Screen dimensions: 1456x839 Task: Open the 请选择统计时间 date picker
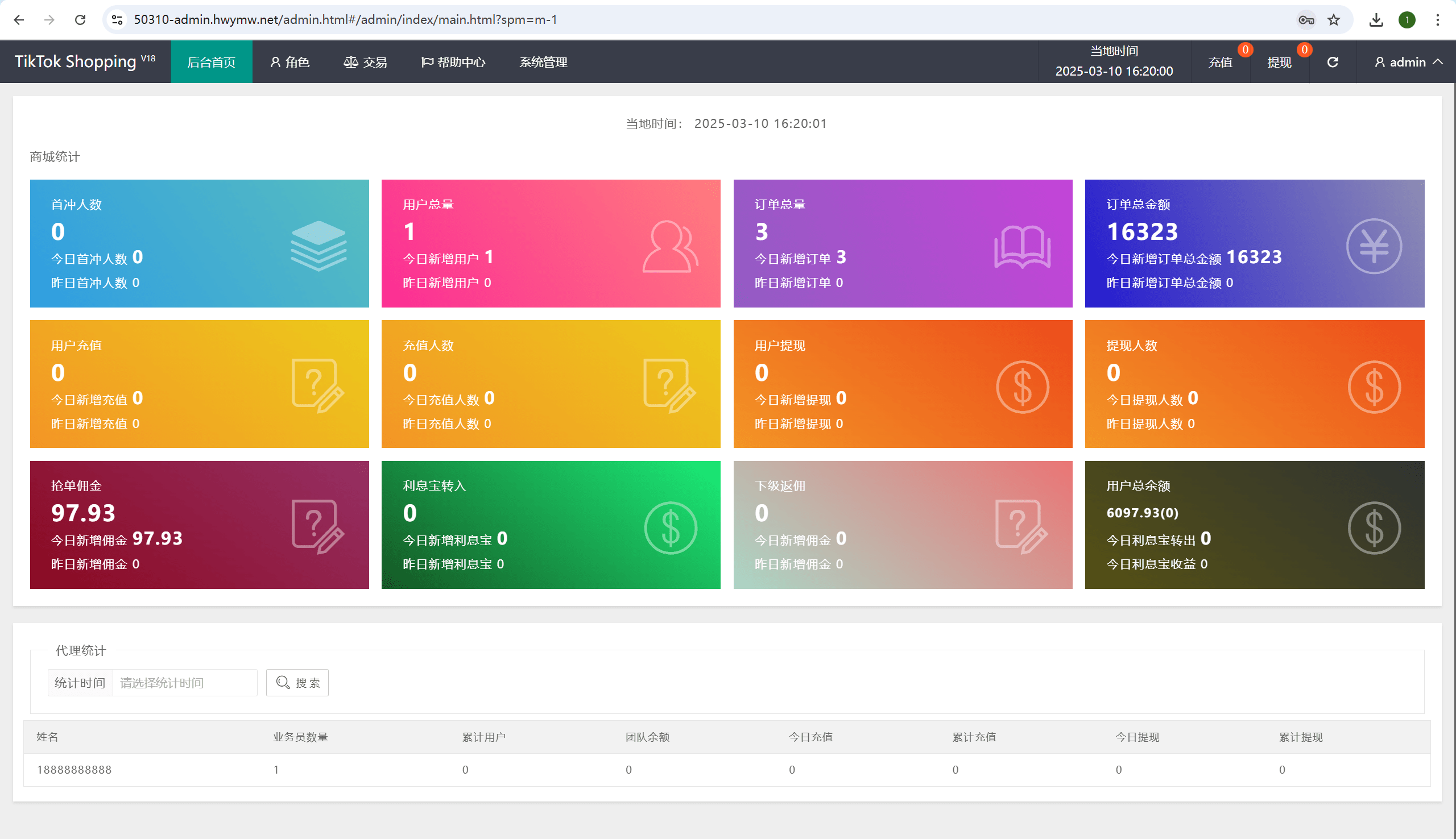point(184,682)
